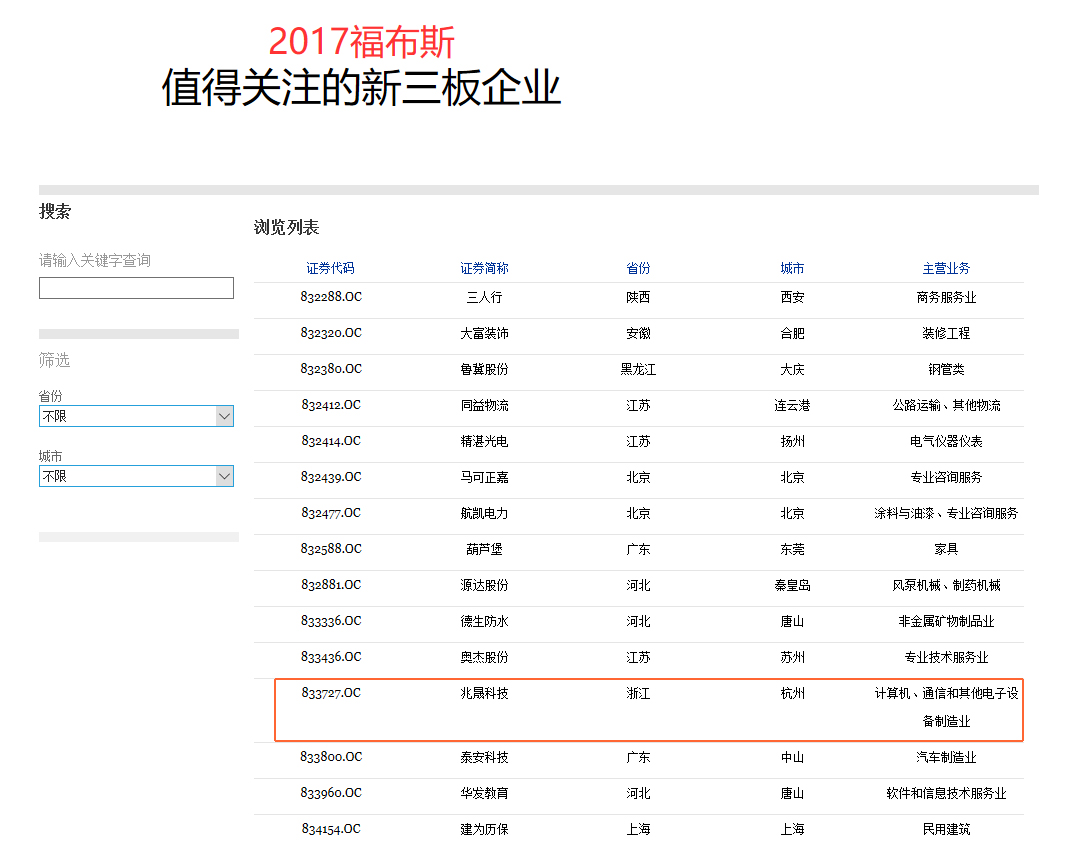1070x846 pixels.
Task: Select company name 大富装饰
Action: (484, 333)
